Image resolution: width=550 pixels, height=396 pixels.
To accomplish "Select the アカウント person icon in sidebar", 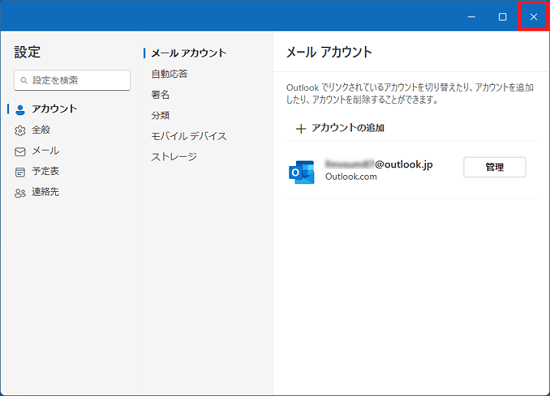I will (x=20, y=110).
